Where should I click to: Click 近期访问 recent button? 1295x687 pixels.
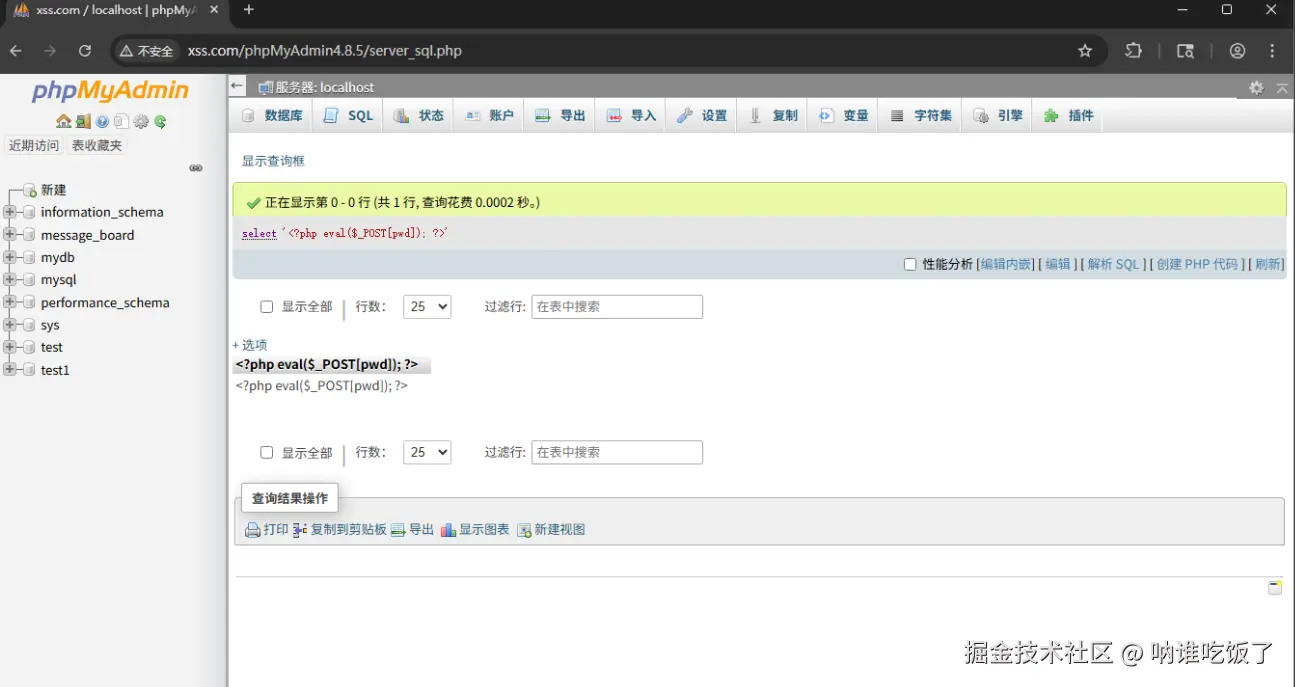click(34, 146)
